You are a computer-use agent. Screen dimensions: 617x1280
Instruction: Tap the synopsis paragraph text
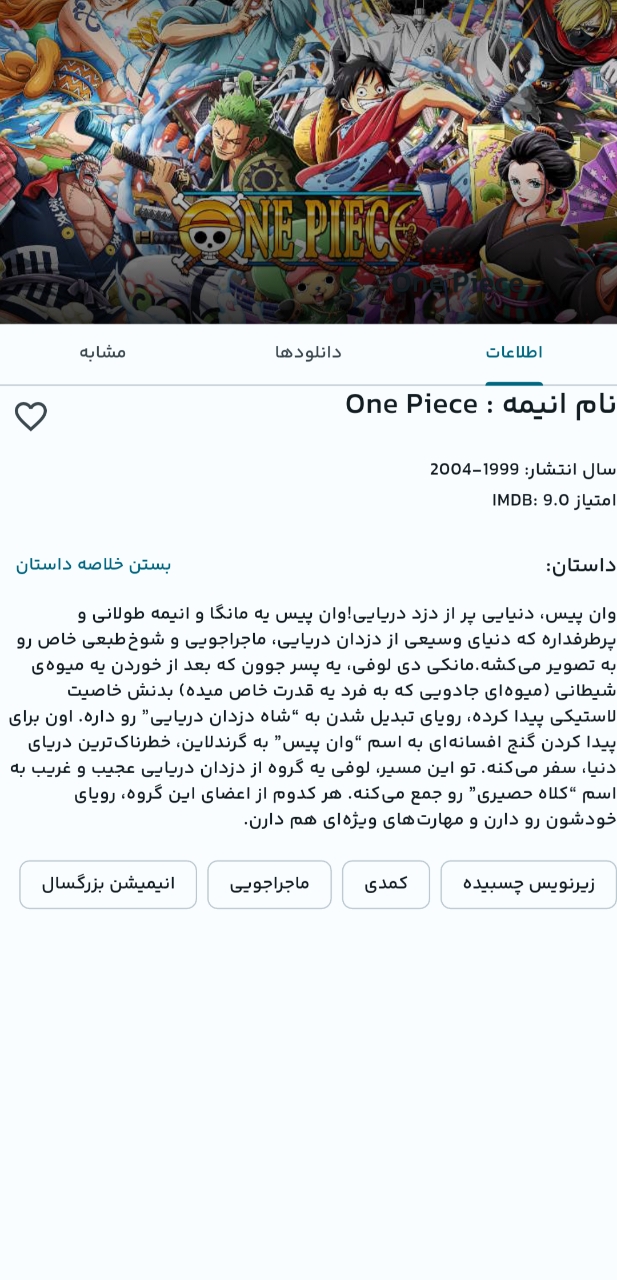pos(312,716)
